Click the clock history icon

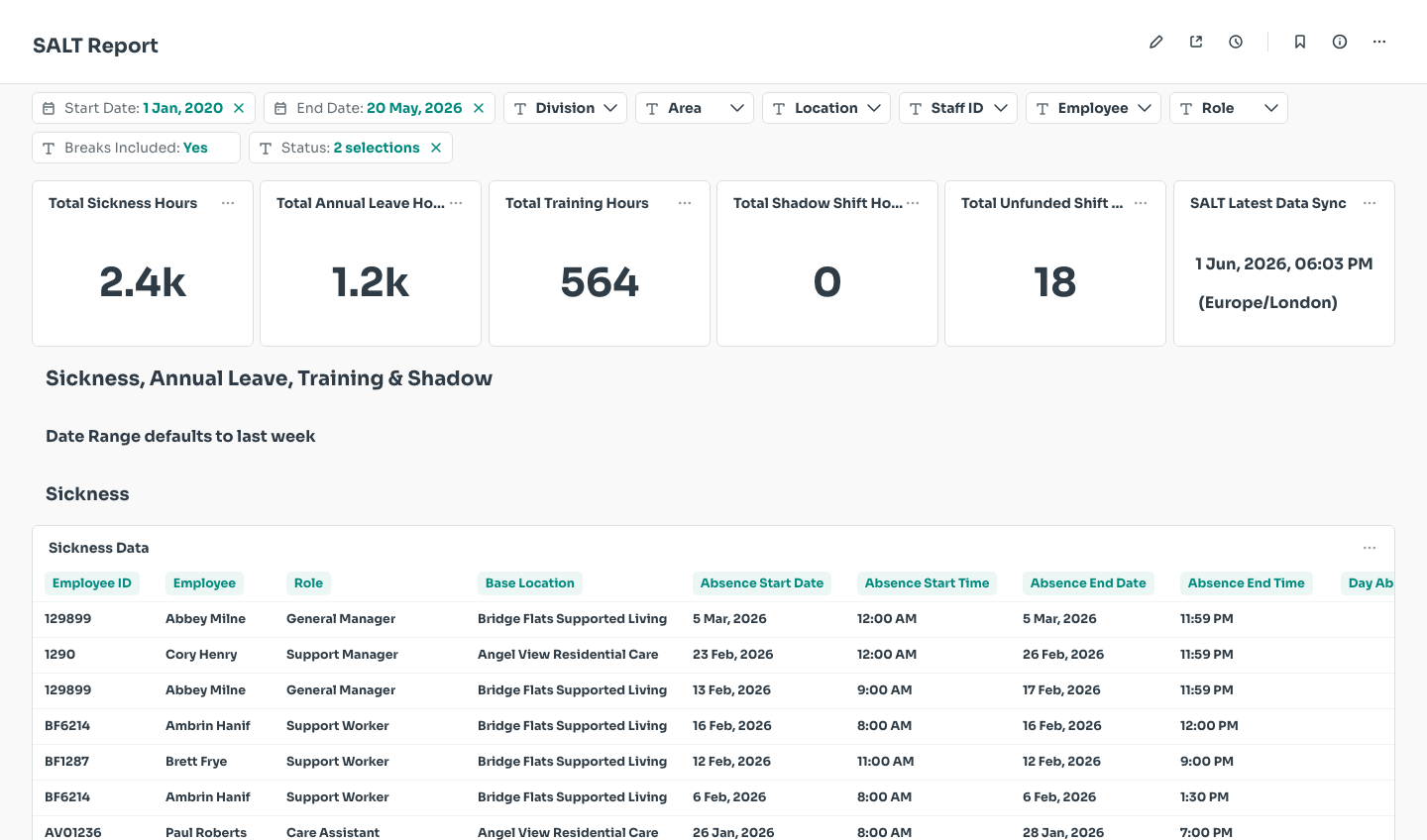pyautogui.click(x=1236, y=42)
